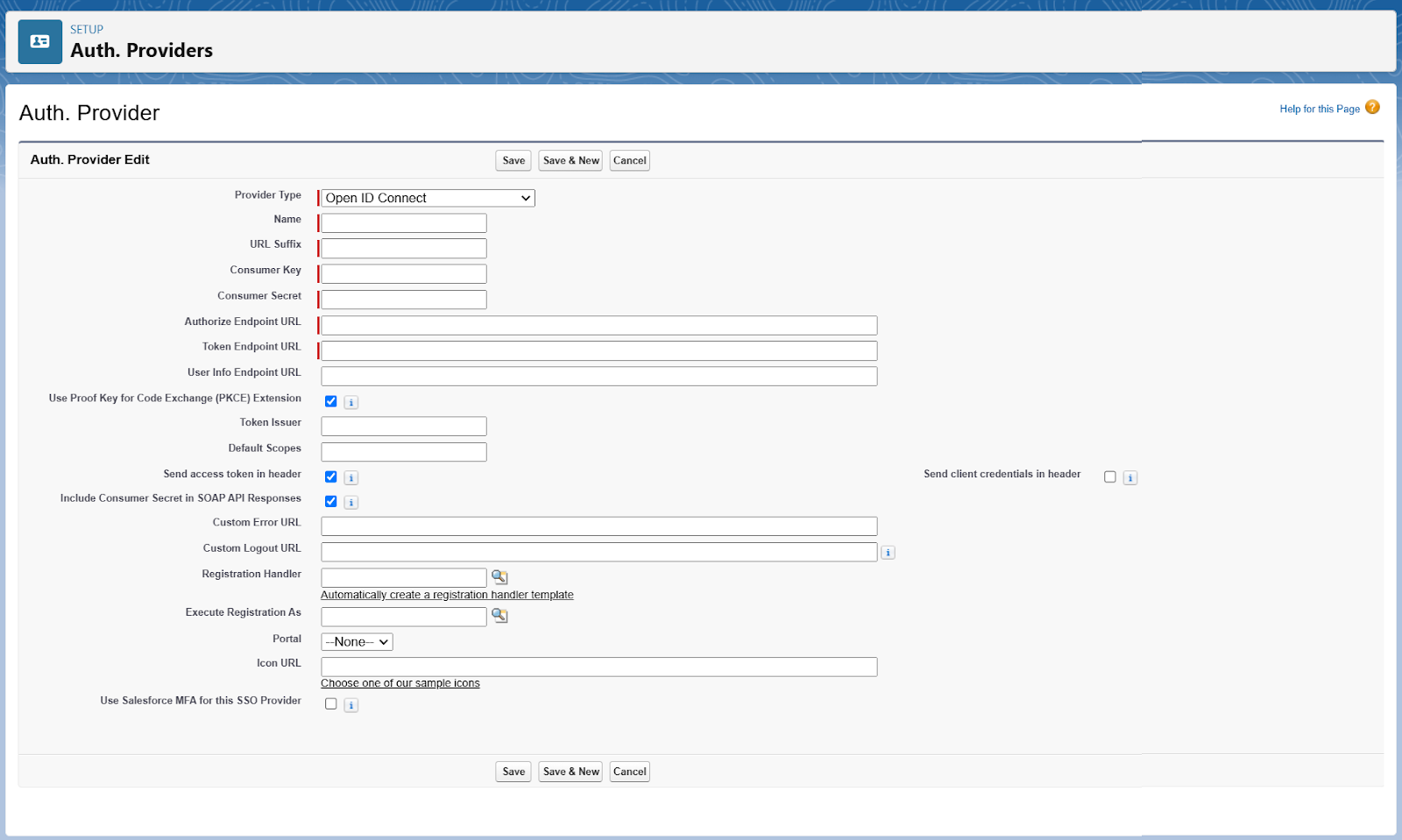Toggle Include Consumer Secret in SOAP API Responses
The image size is (1402, 840).
[331, 502]
